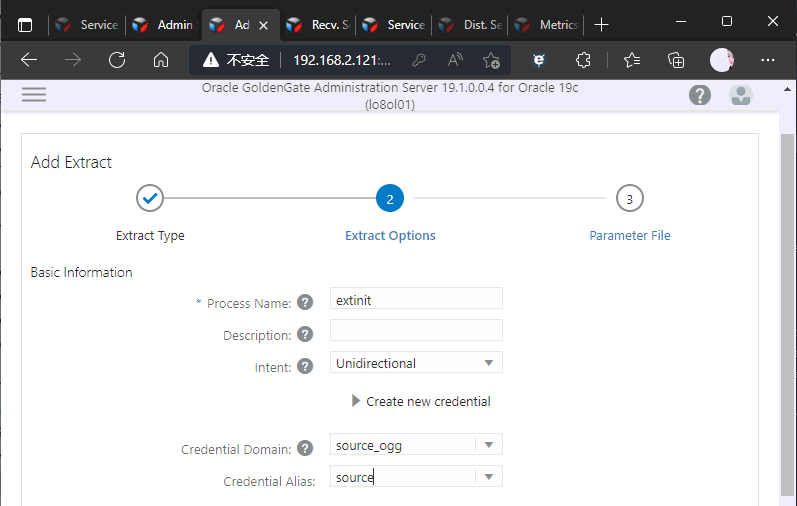The height and width of the screenshot is (506, 797).
Task: Click help icon beside Intent field
Action: click(x=305, y=366)
